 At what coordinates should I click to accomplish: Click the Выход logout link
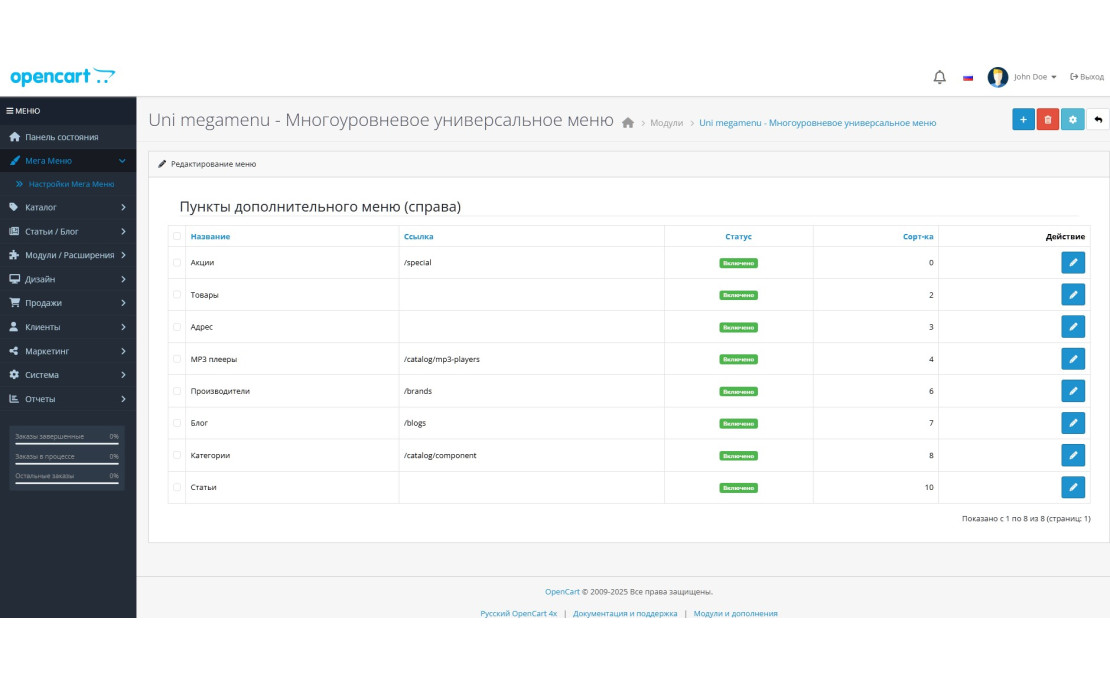click(1087, 77)
